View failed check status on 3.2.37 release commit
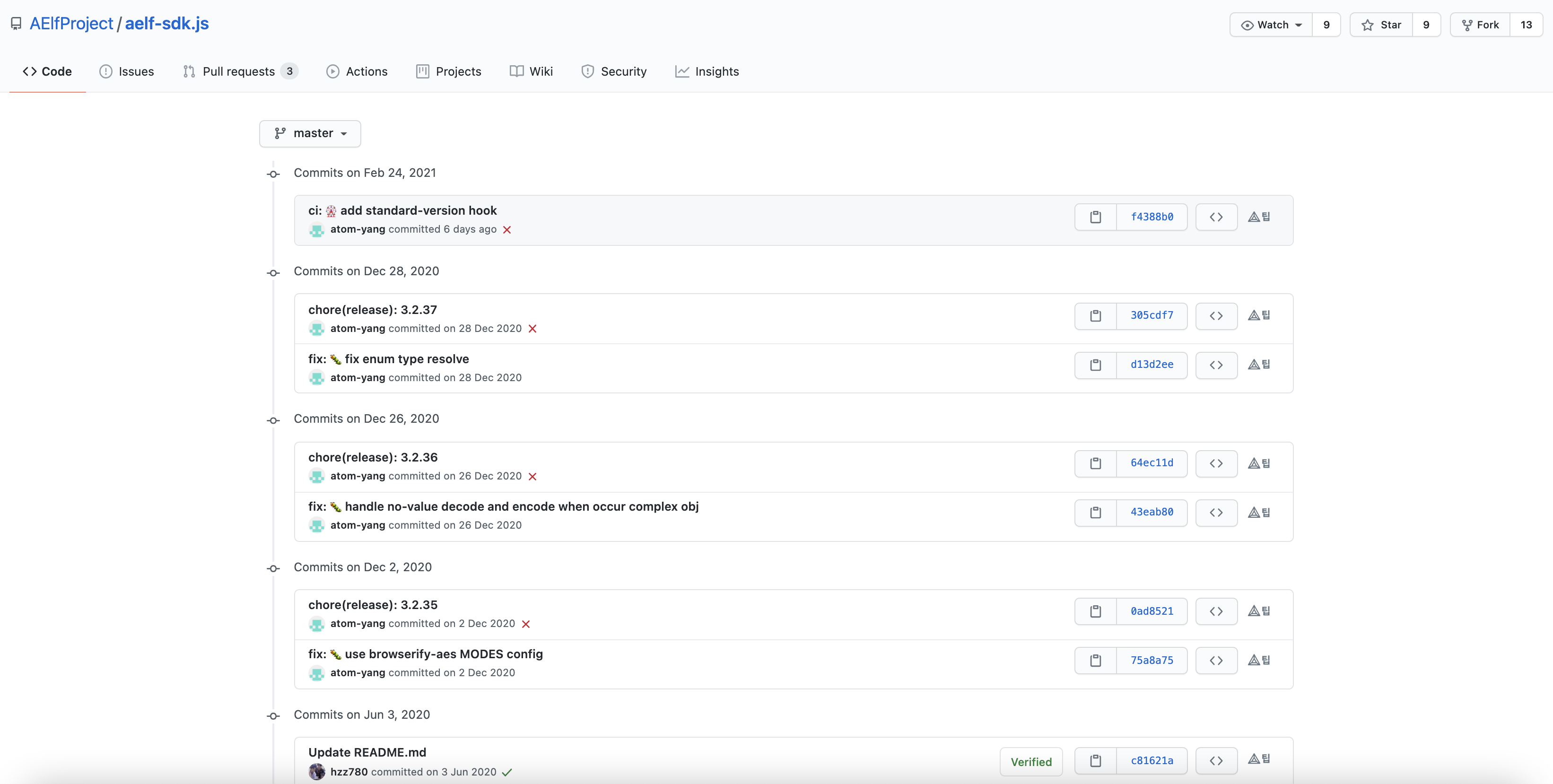This screenshot has width=1553, height=784. [x=532, y=329]
